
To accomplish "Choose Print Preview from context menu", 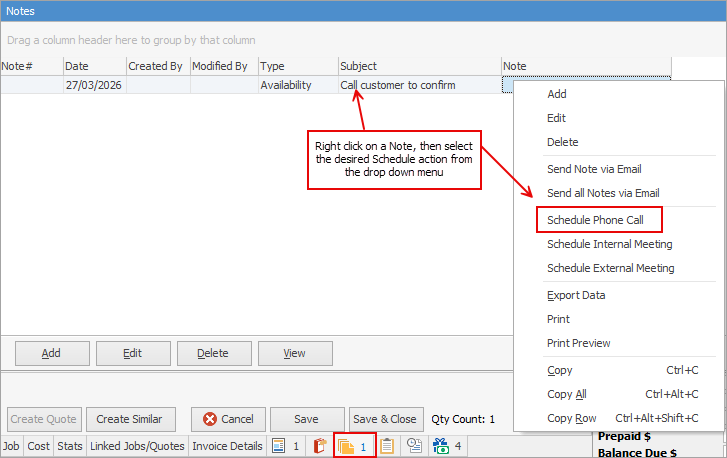I will click(x=619, y=344).
